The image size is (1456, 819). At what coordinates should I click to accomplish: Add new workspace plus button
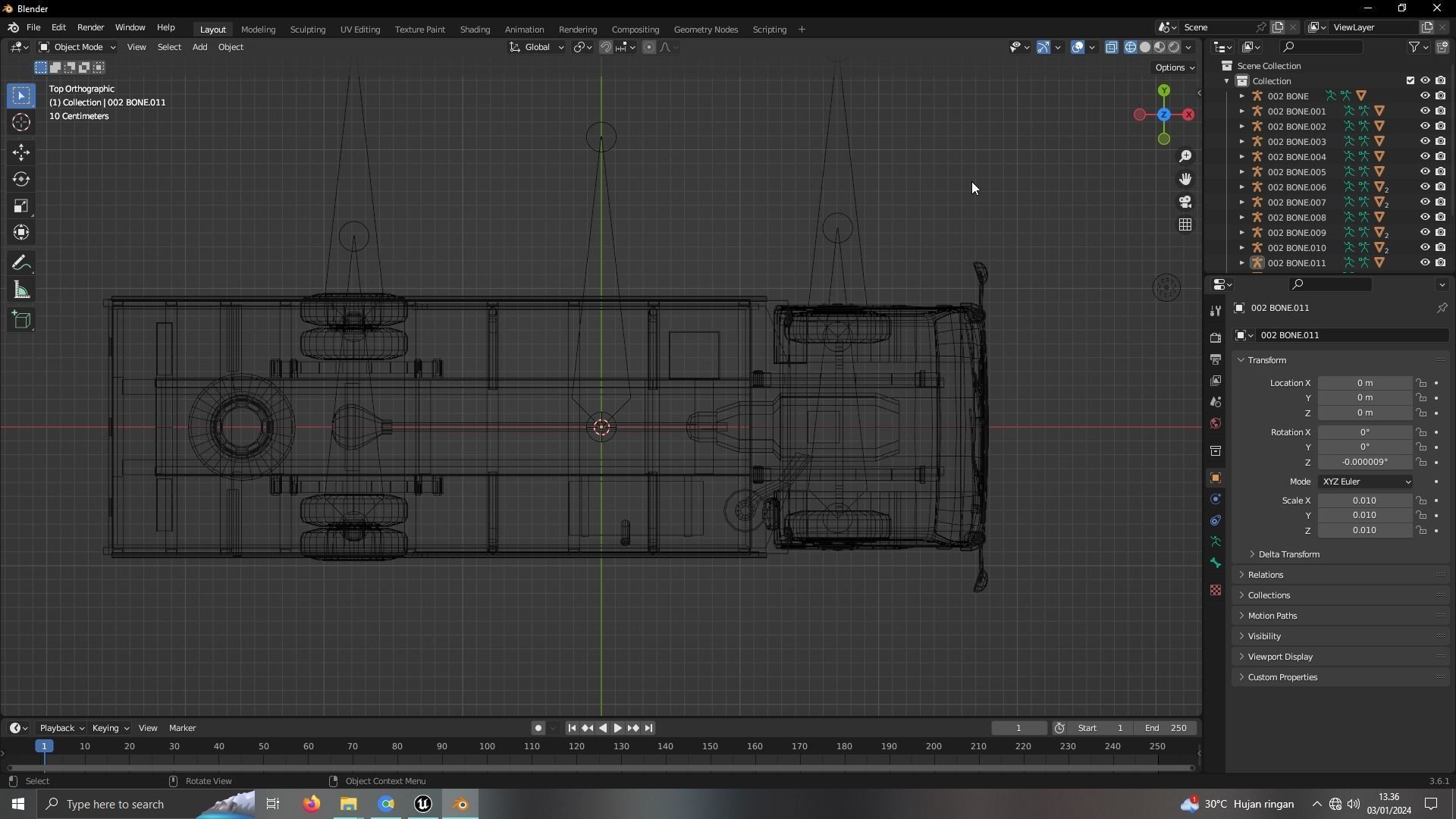(x=802, y=30)
